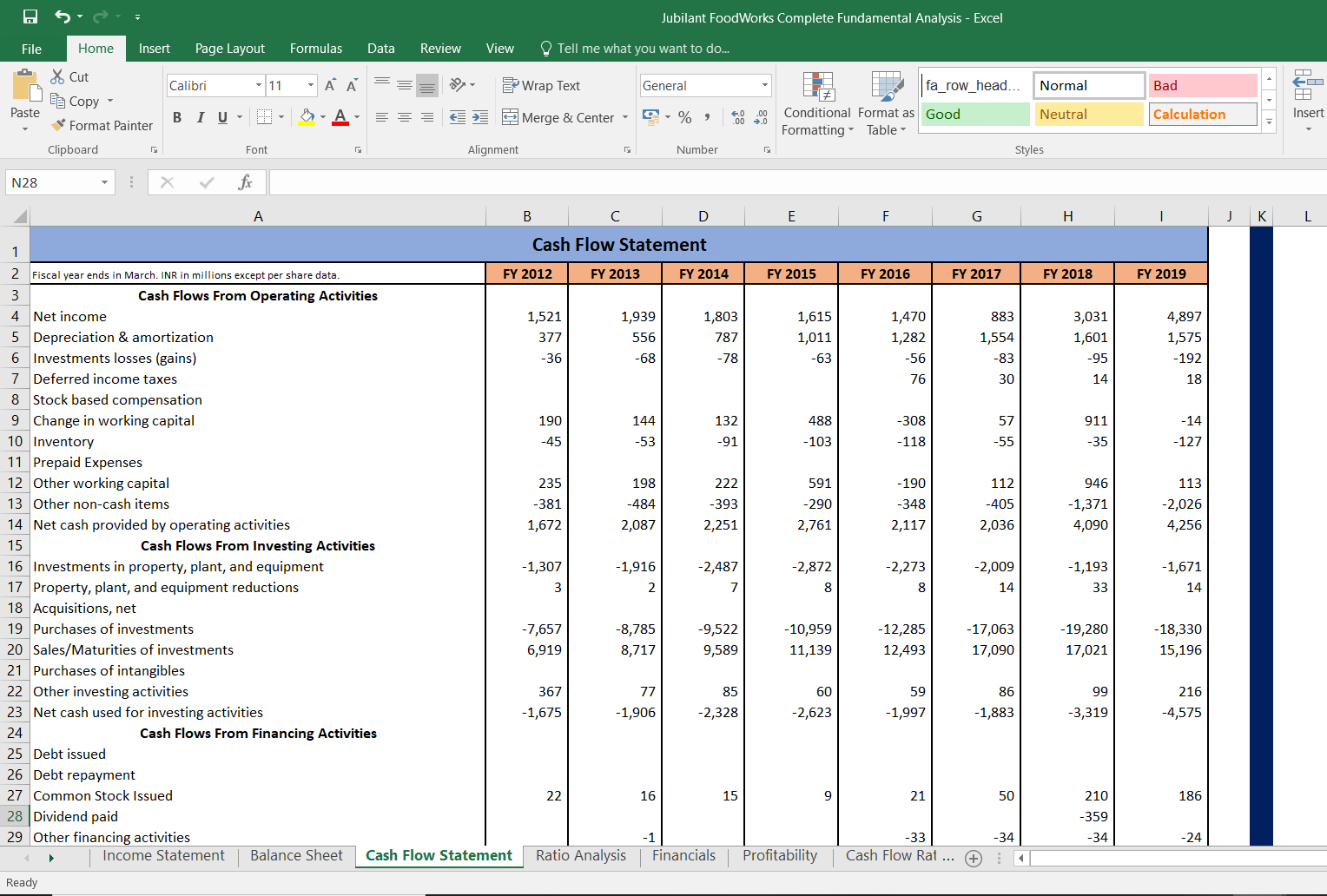Open the Ratio Analysis sheet tab
Viewport: 1327px width, 896px height.
pos(581,856)
